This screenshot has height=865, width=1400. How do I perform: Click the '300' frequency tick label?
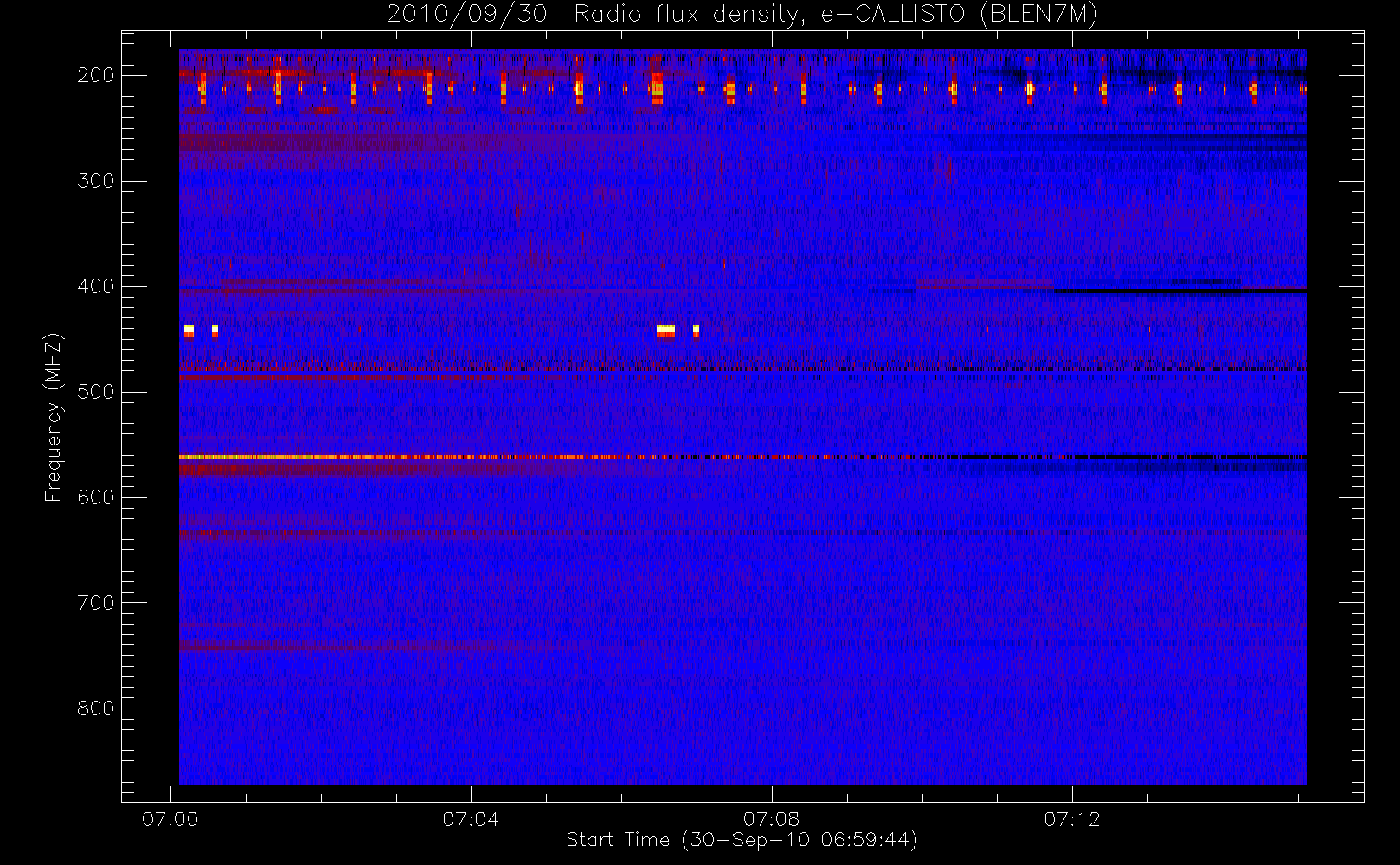96,181
